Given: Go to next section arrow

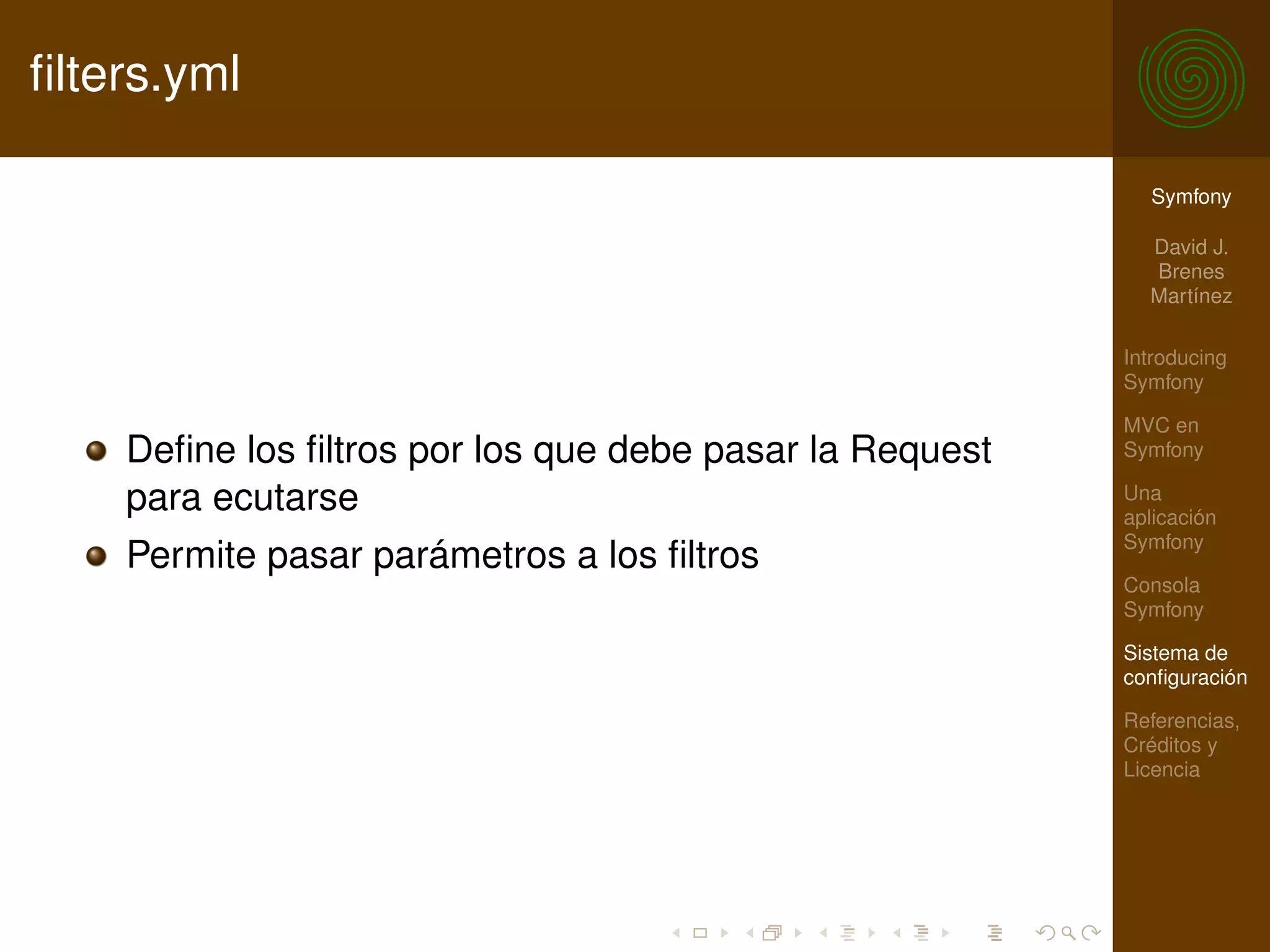Looking at the screenshot, I should pyautogui.click(x=946, y=933).
